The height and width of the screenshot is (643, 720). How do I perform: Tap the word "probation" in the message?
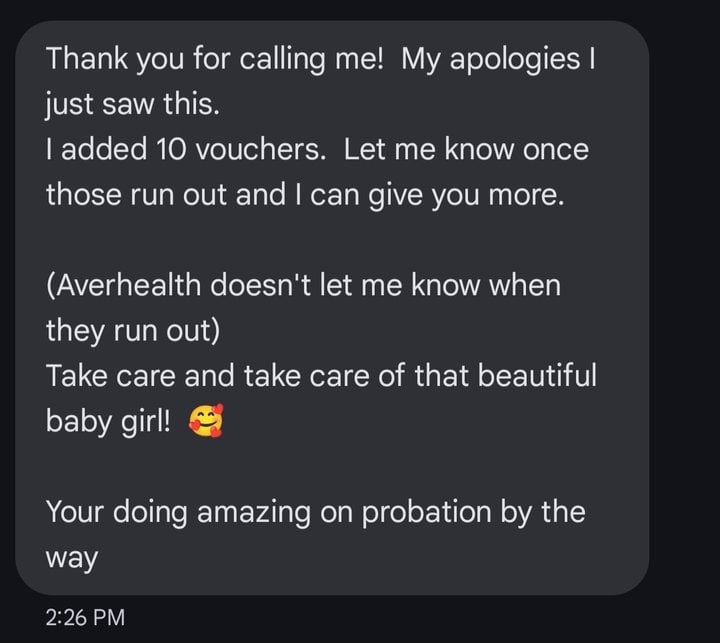tap(427, 513)
